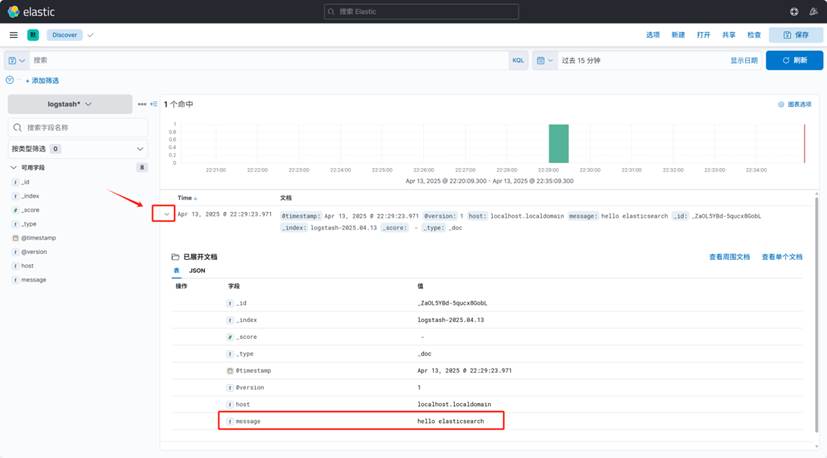Click the results vertical scrollbar

pos(817,314)
